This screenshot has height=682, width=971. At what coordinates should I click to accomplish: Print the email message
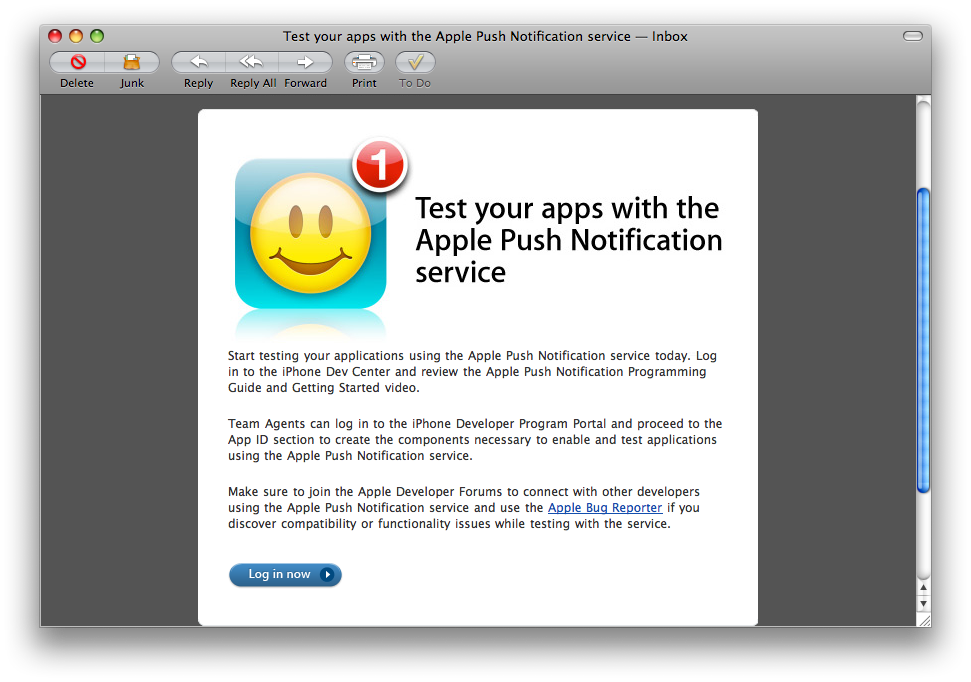tap(364, 62)
